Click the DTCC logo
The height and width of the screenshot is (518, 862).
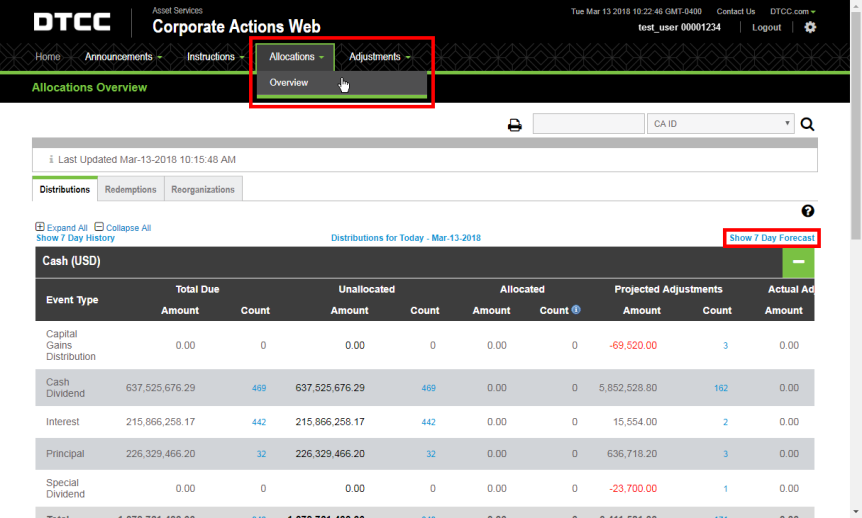point(72,22)
